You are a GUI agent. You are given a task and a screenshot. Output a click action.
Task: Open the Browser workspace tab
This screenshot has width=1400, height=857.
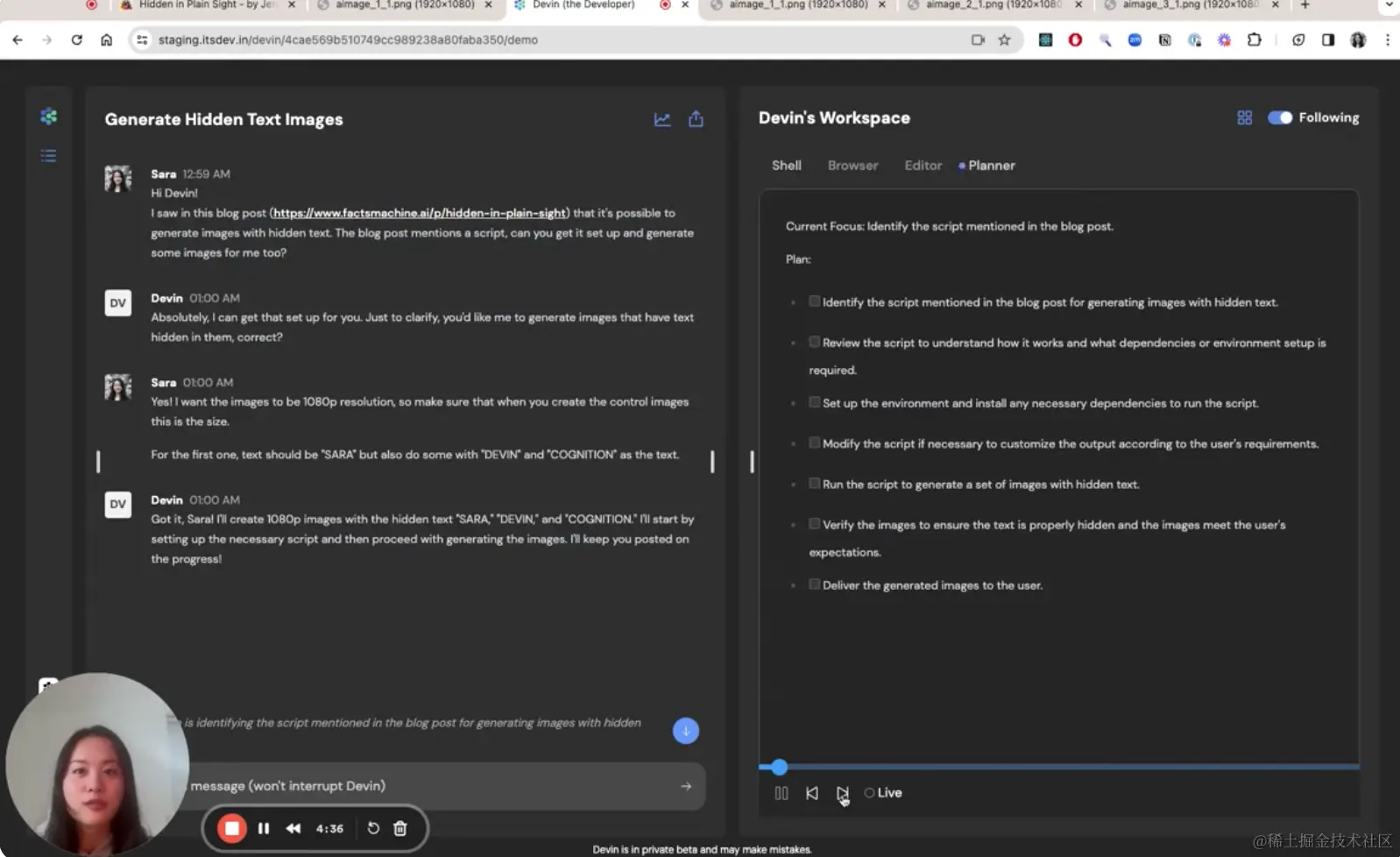(x=852, y=166)
